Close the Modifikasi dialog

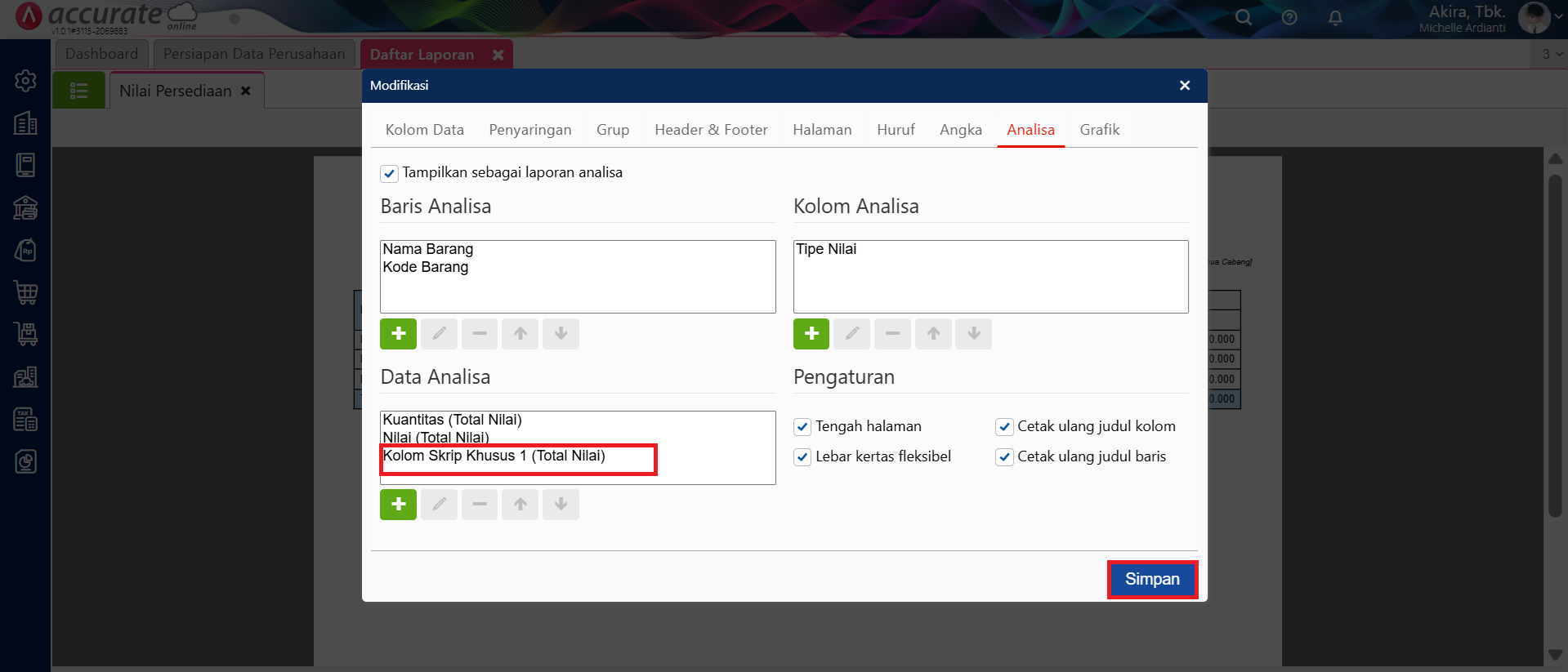pyautogui.click(x=1184, y=86)
